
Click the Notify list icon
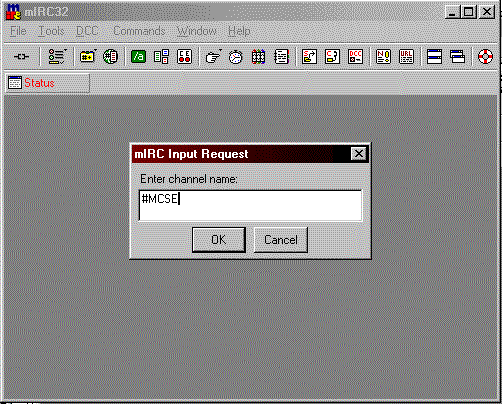[383, 57]
